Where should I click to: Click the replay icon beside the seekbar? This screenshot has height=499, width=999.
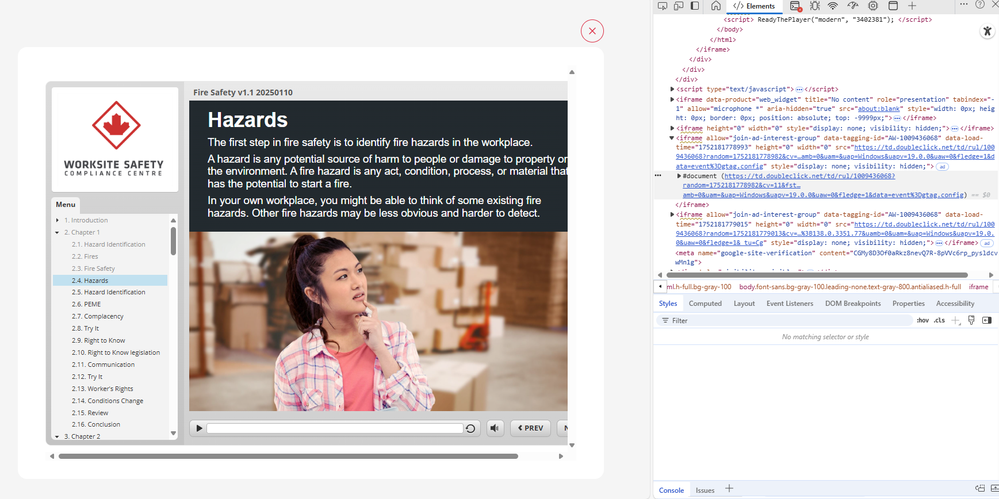pyautogui.click(x=470, y=428)
